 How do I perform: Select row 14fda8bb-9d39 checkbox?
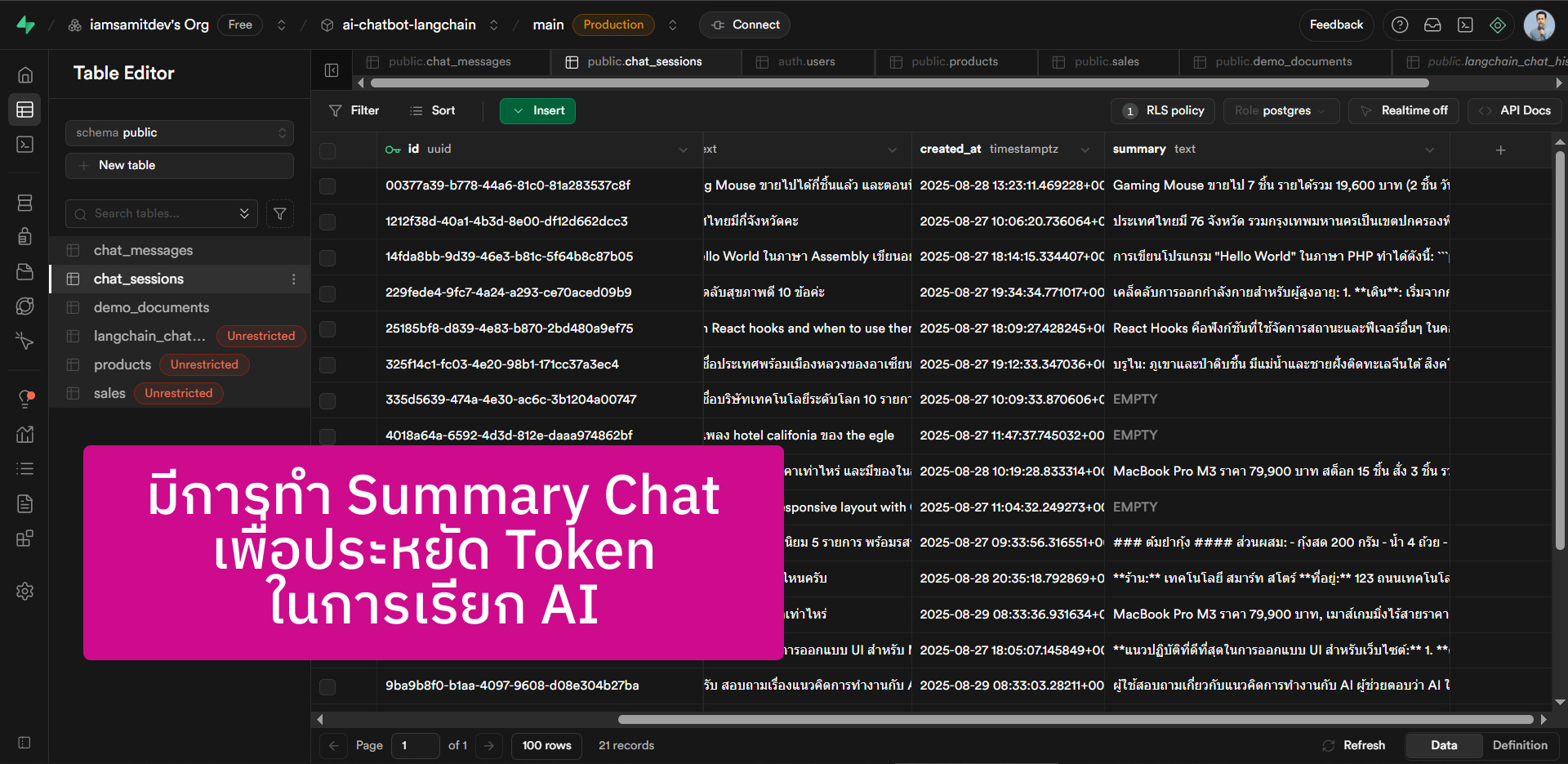click(x=327, y=257)
